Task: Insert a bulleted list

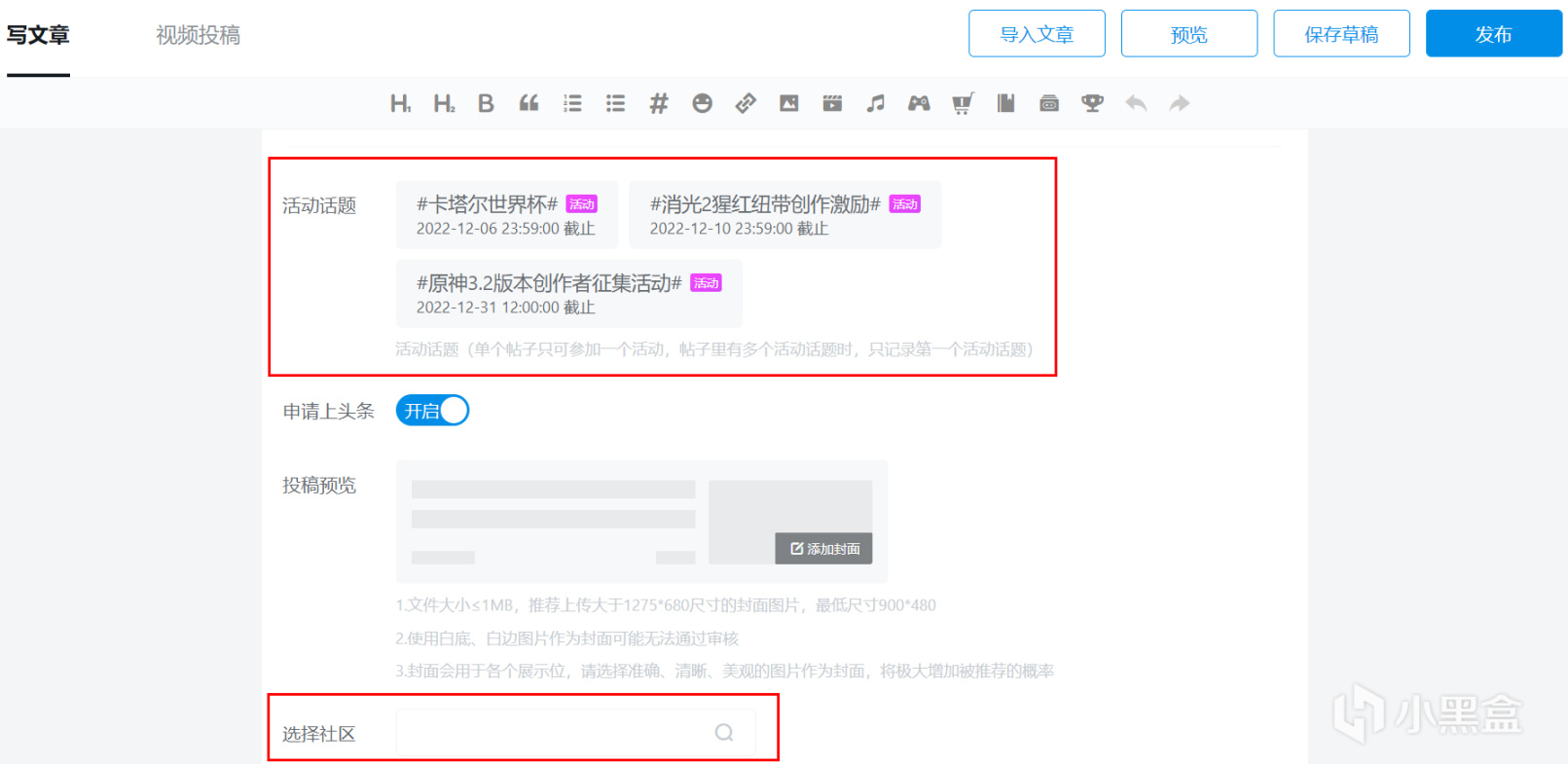Action: [x=615, y=103]
